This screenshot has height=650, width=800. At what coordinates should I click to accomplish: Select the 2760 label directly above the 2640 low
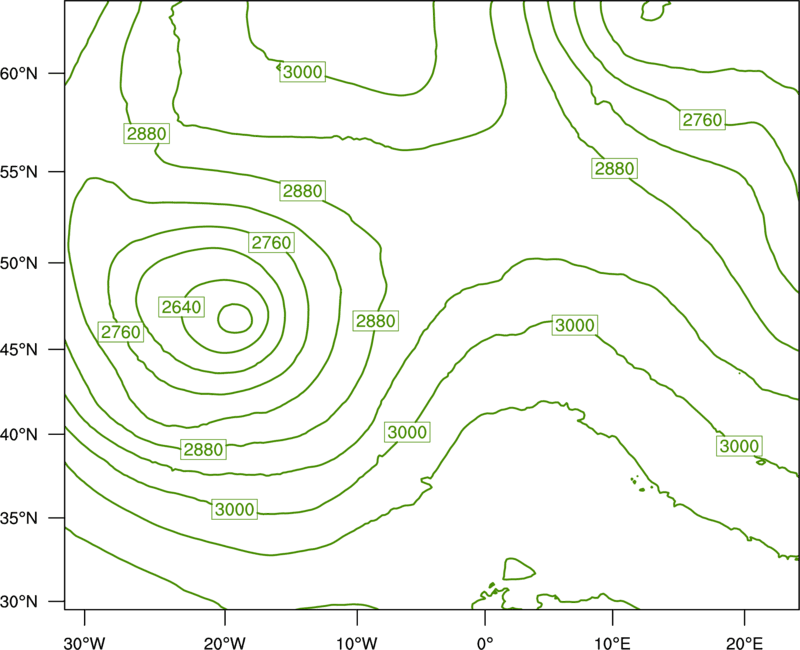pyautogui.click(x=271, y=242)
